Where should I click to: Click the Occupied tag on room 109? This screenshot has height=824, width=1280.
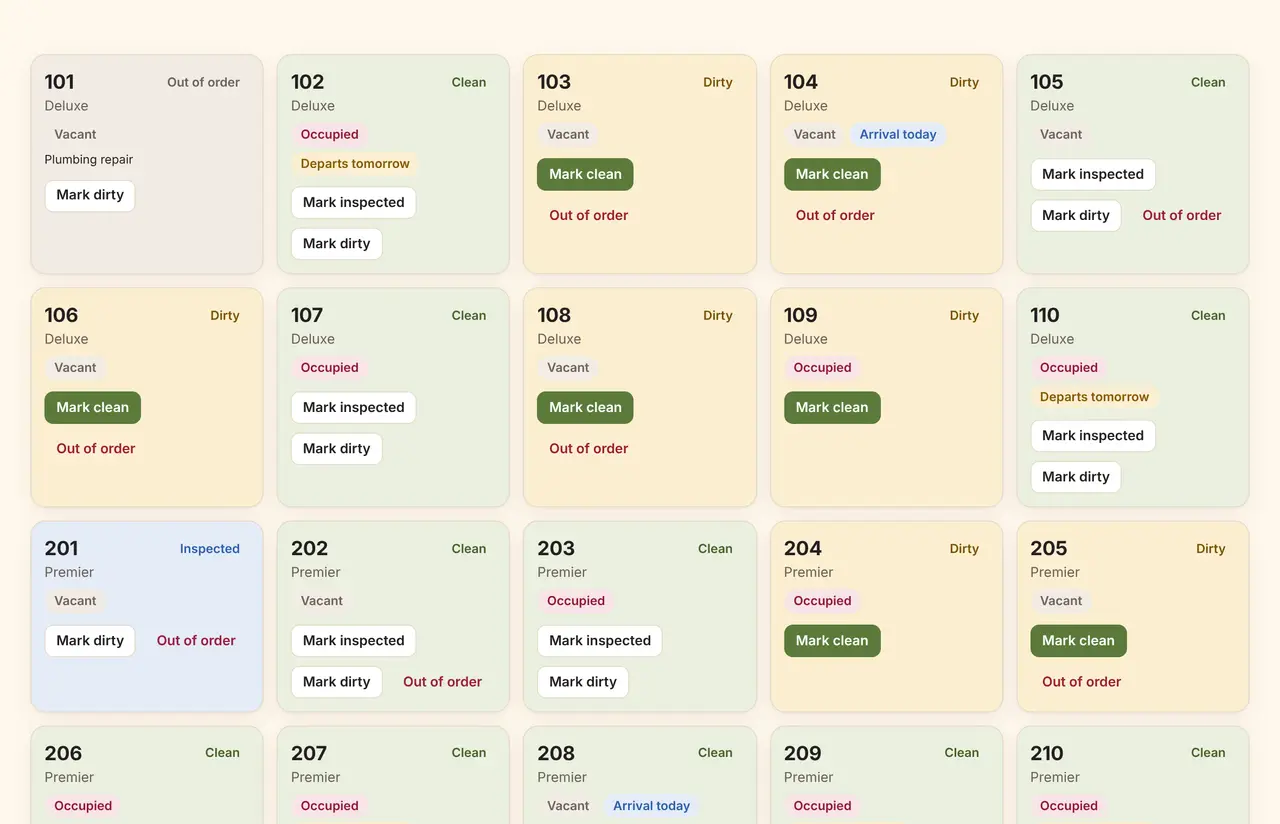pos(822,367)
